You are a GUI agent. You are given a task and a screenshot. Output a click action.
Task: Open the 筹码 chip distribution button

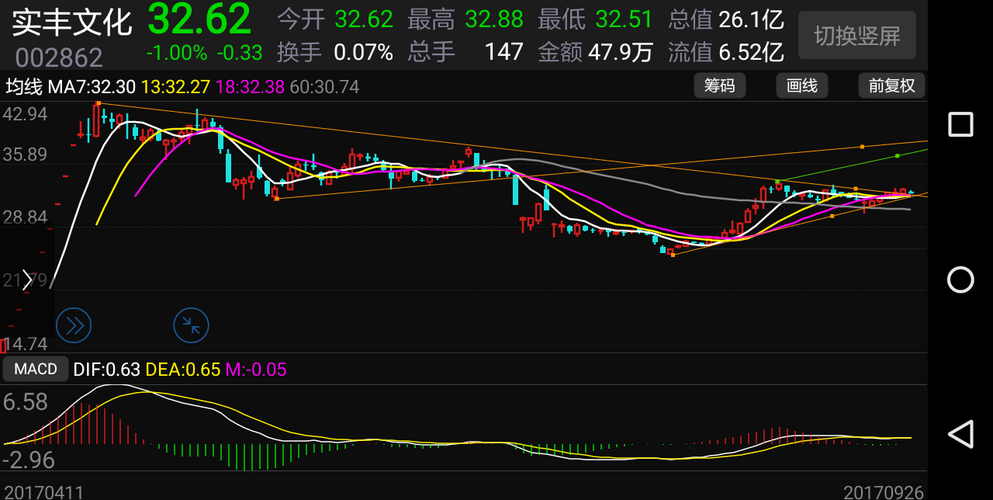(x=719, y=85)
